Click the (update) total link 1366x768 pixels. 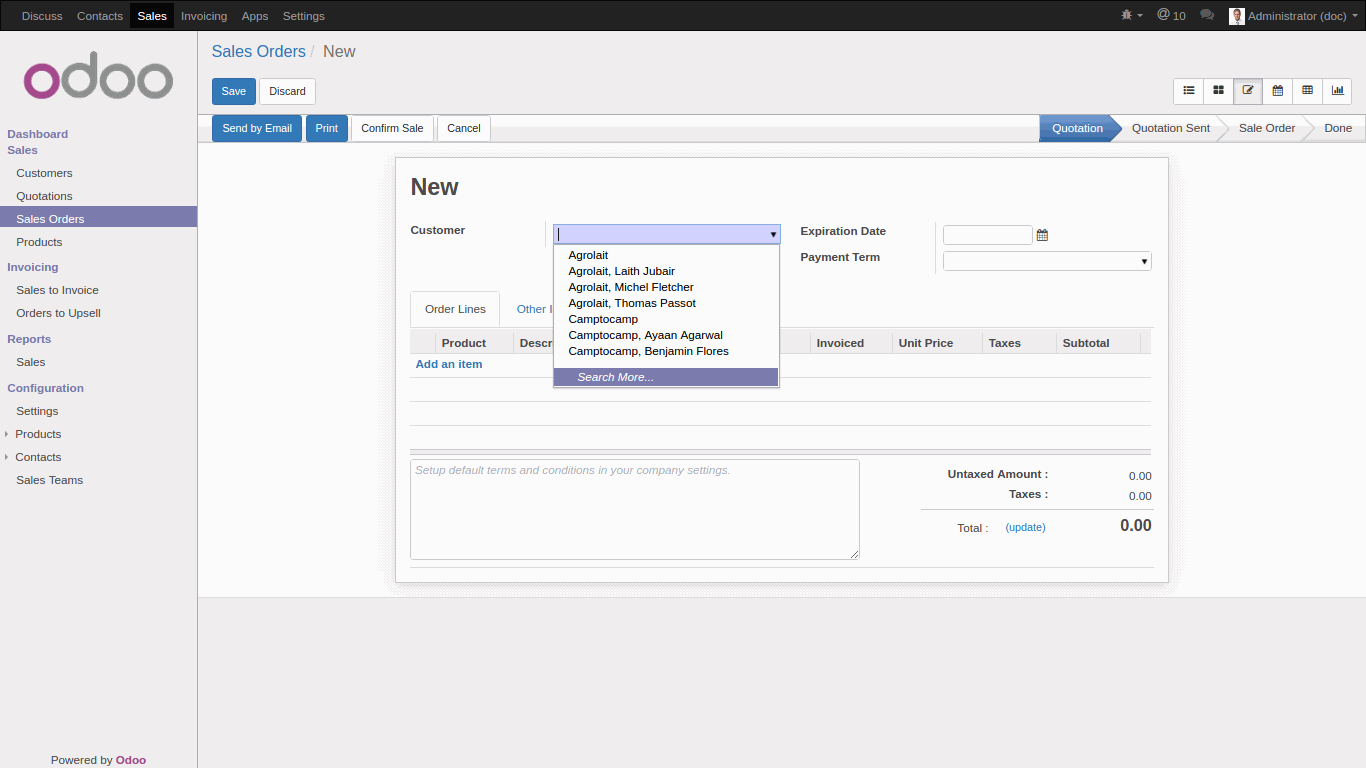click(1025, 527)
